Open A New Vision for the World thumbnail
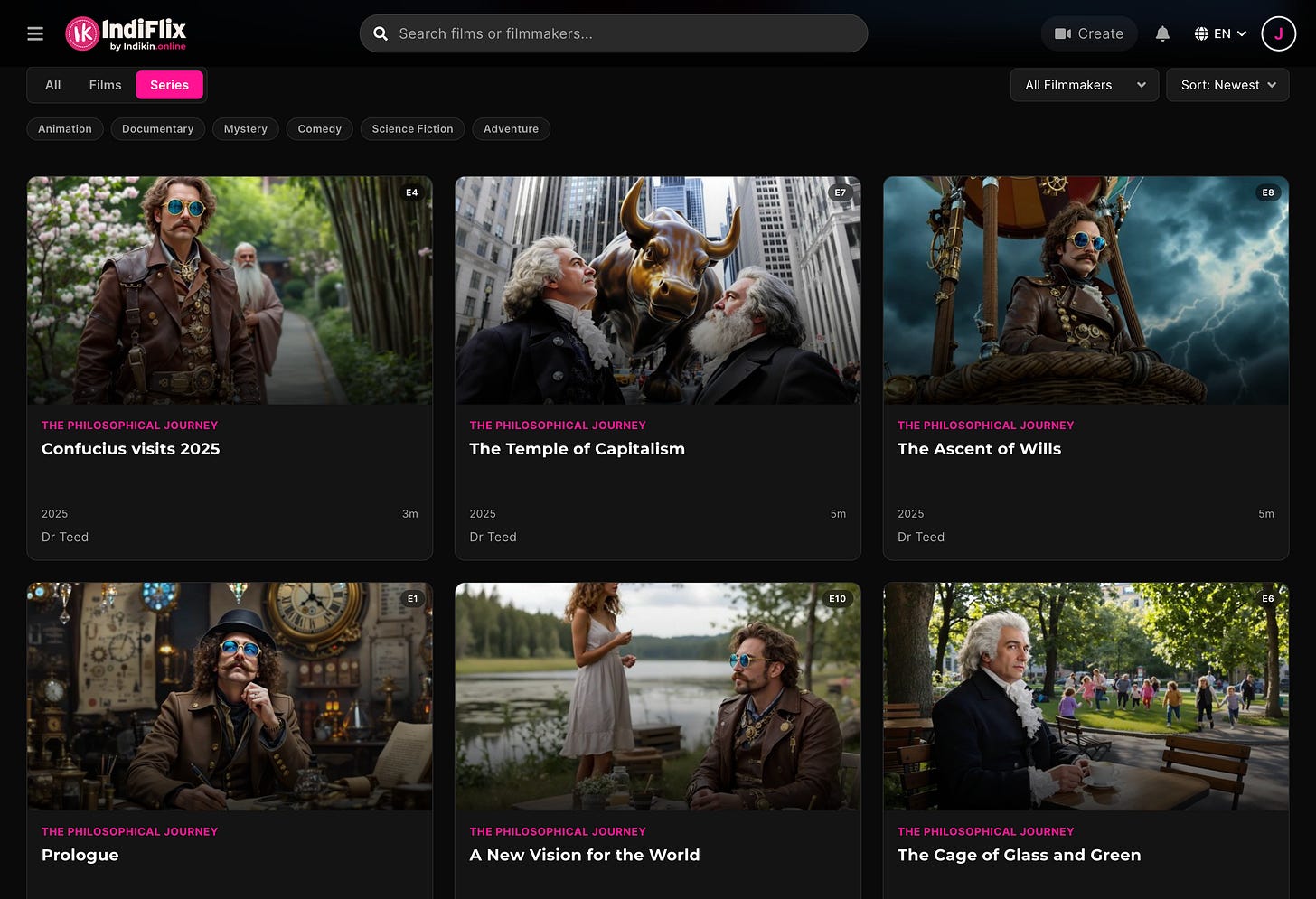 (x=658, y=696)
